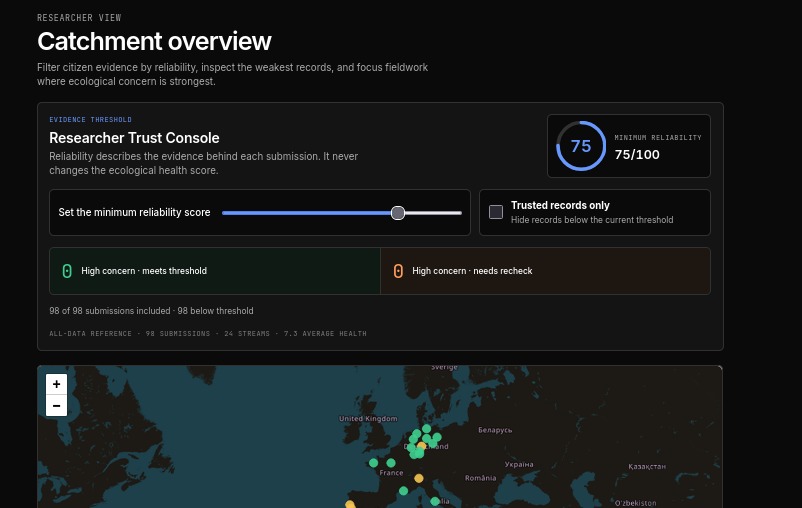Open the 'High concern · needs recheck' card
The width and height of the screenshot is (802, 508).
[x=545, y=271]
